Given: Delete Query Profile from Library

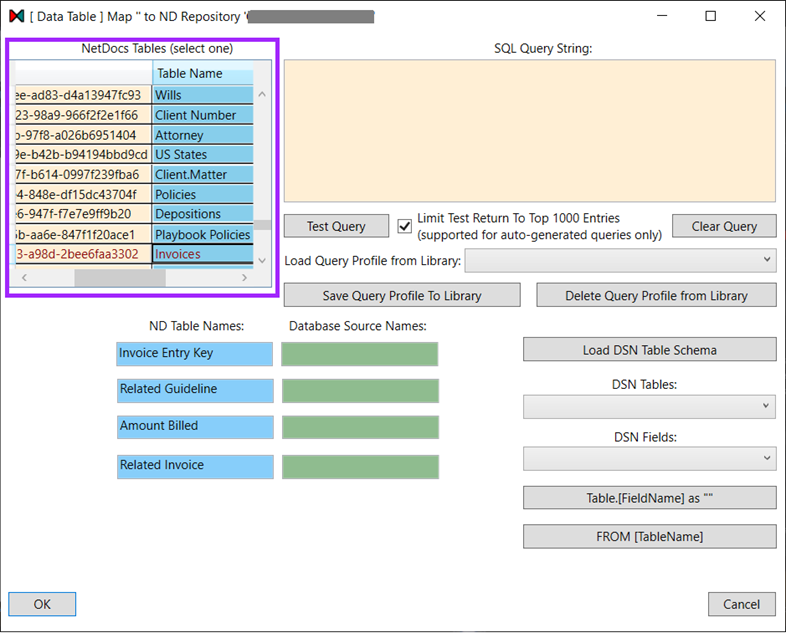Looking at the screenshot, I should 656,295.
